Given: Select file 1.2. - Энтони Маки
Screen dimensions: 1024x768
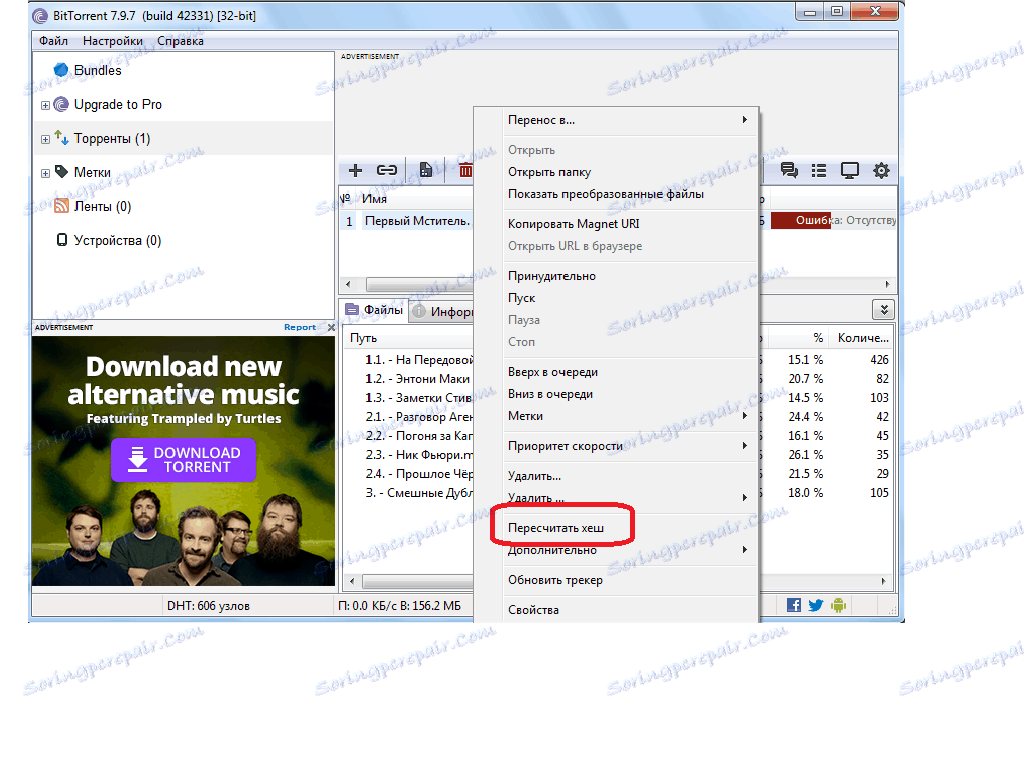Looking at the screenshot, I should [x=418, y=379].
